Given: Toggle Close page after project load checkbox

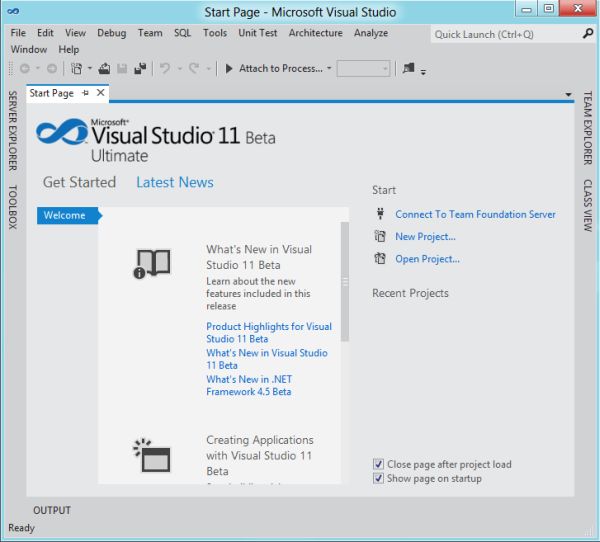Looking at the screenshot, I should click(378, 464).
